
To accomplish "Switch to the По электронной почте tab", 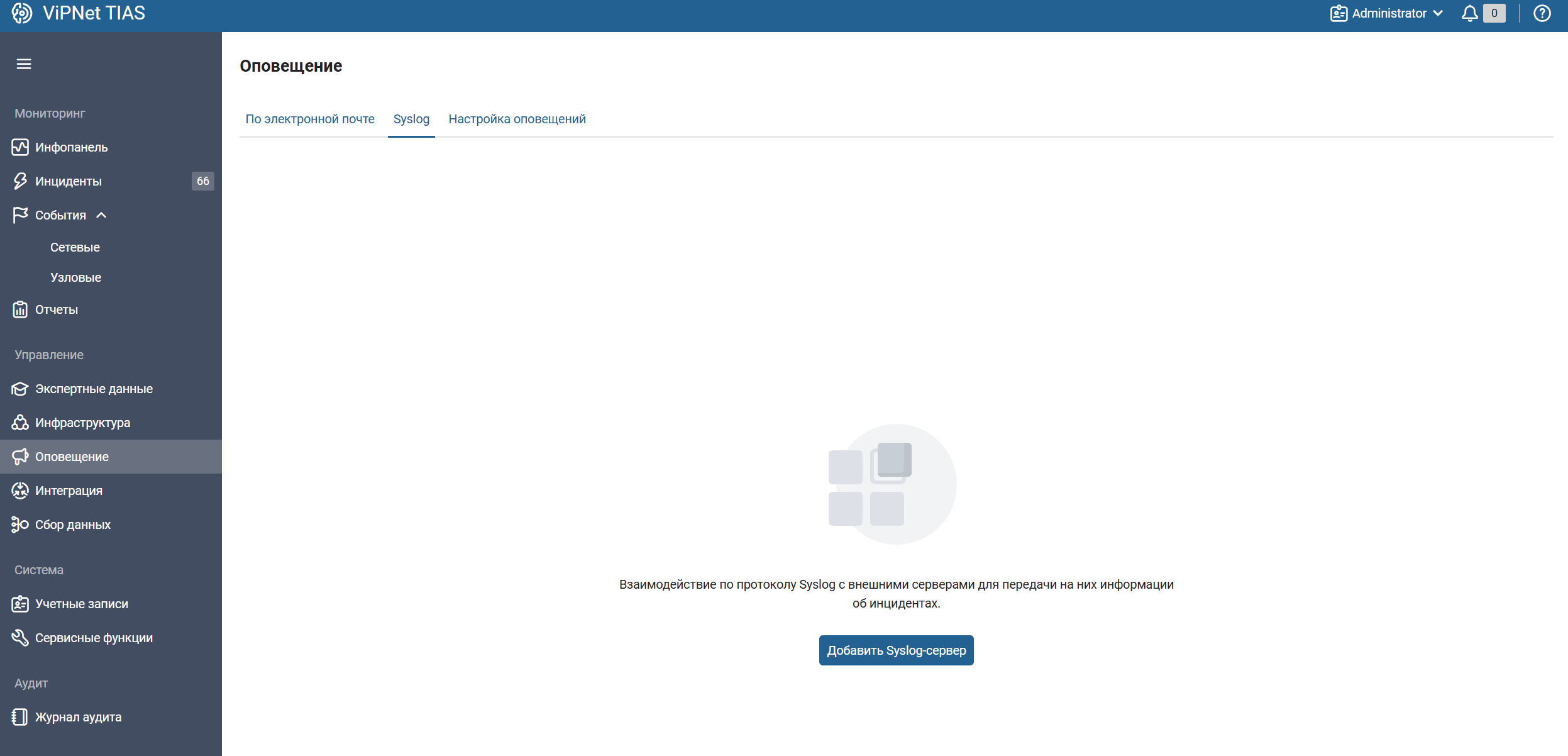I will coord(311,119).
